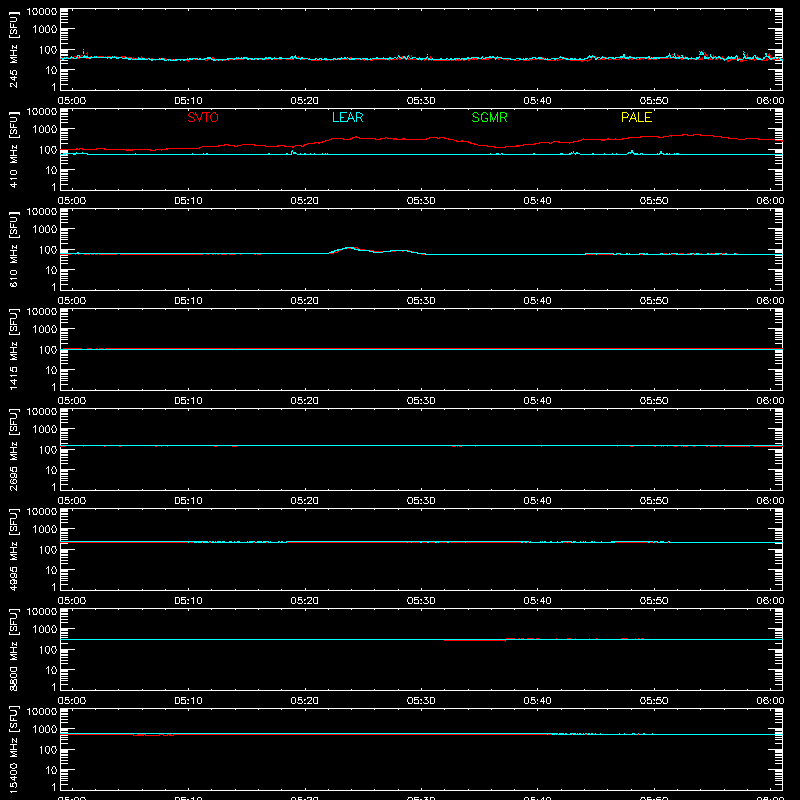This screenshot has height=800, width=800.
Task: Click 05:20 tick label under 610 MHz panel
Action: [x=305, y=301]
